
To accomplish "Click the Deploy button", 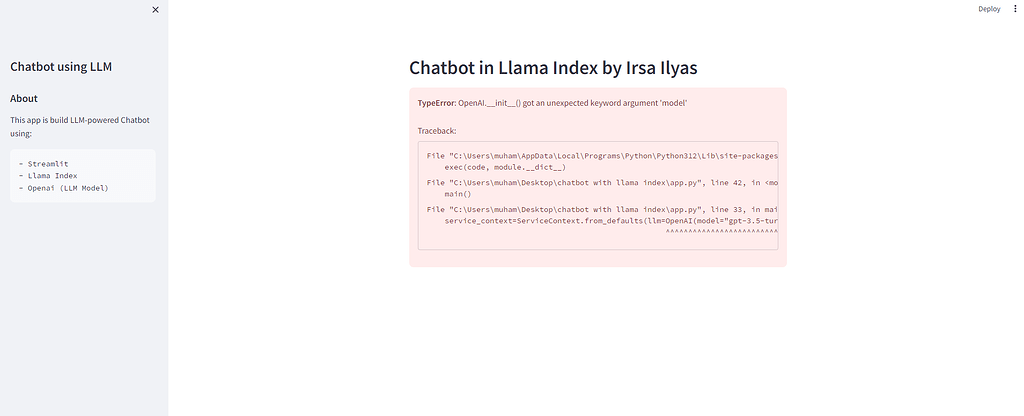I will tap(989, 9).
